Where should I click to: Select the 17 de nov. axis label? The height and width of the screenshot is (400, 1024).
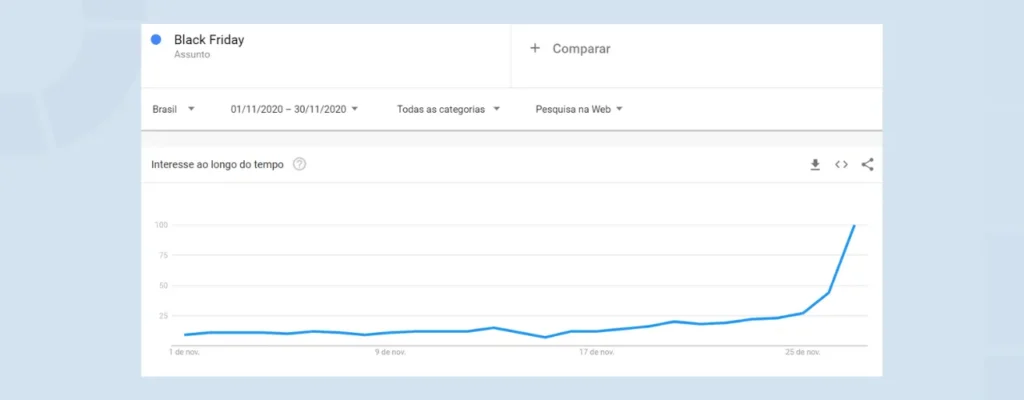coord(596,352)
